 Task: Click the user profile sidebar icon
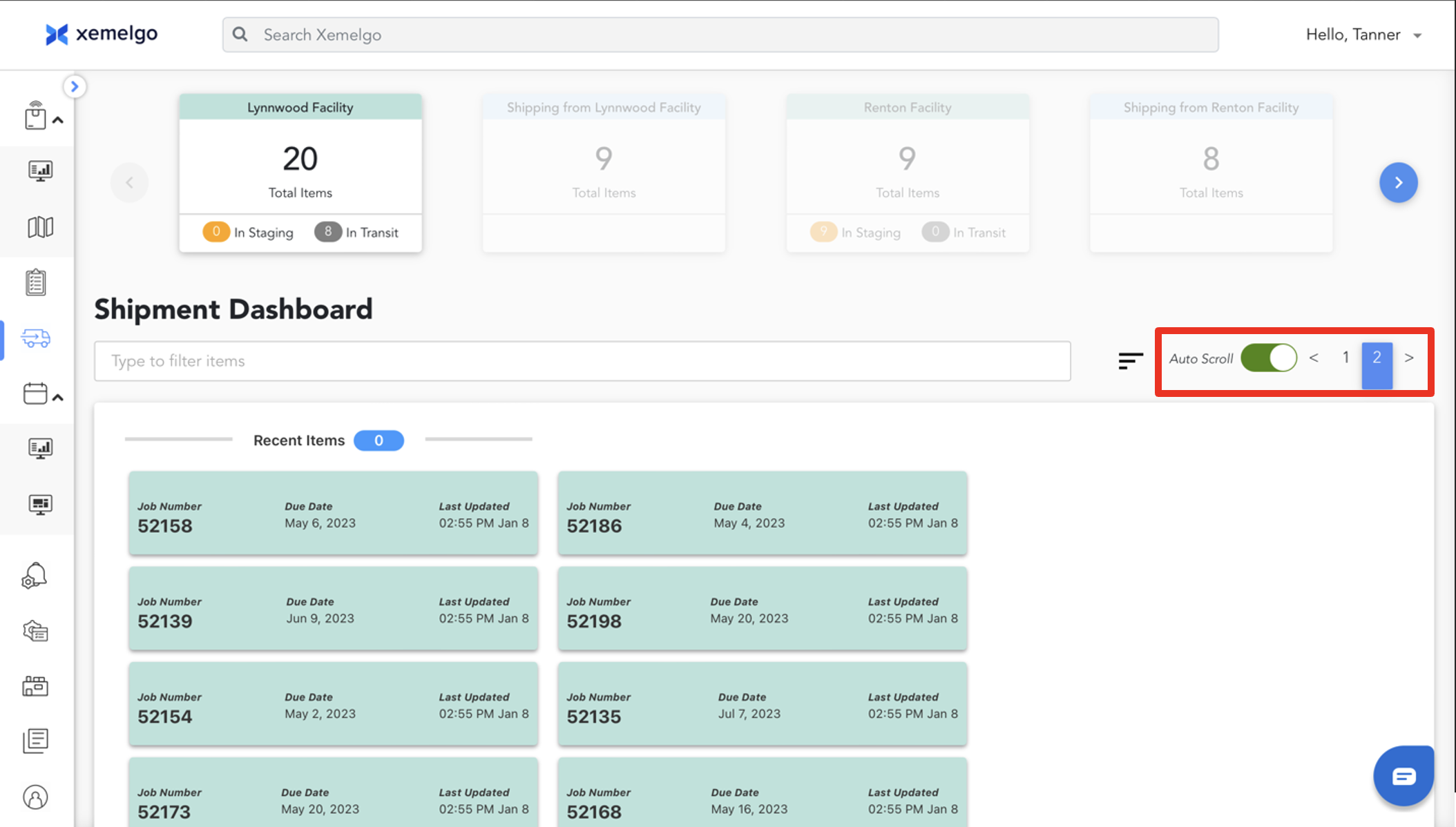35,797
